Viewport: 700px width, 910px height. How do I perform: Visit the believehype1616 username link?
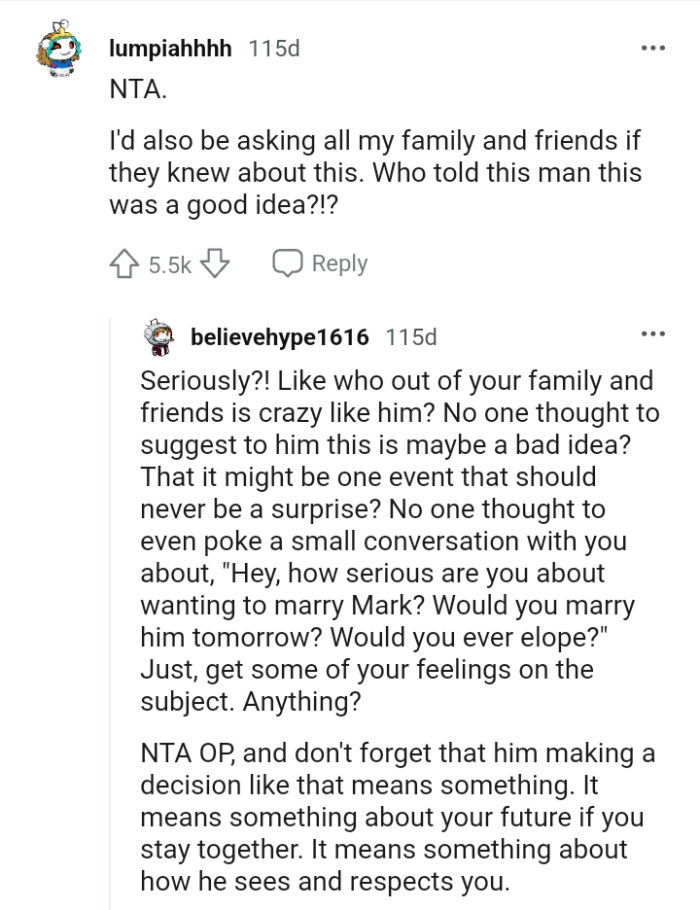click(281, 337)
